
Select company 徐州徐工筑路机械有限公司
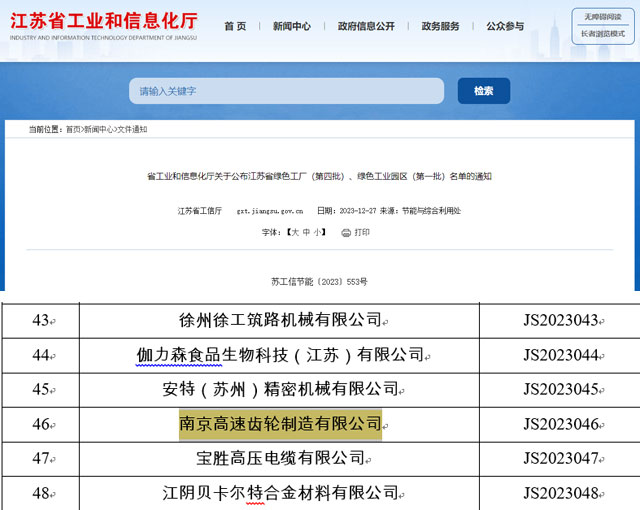(280, 320)
